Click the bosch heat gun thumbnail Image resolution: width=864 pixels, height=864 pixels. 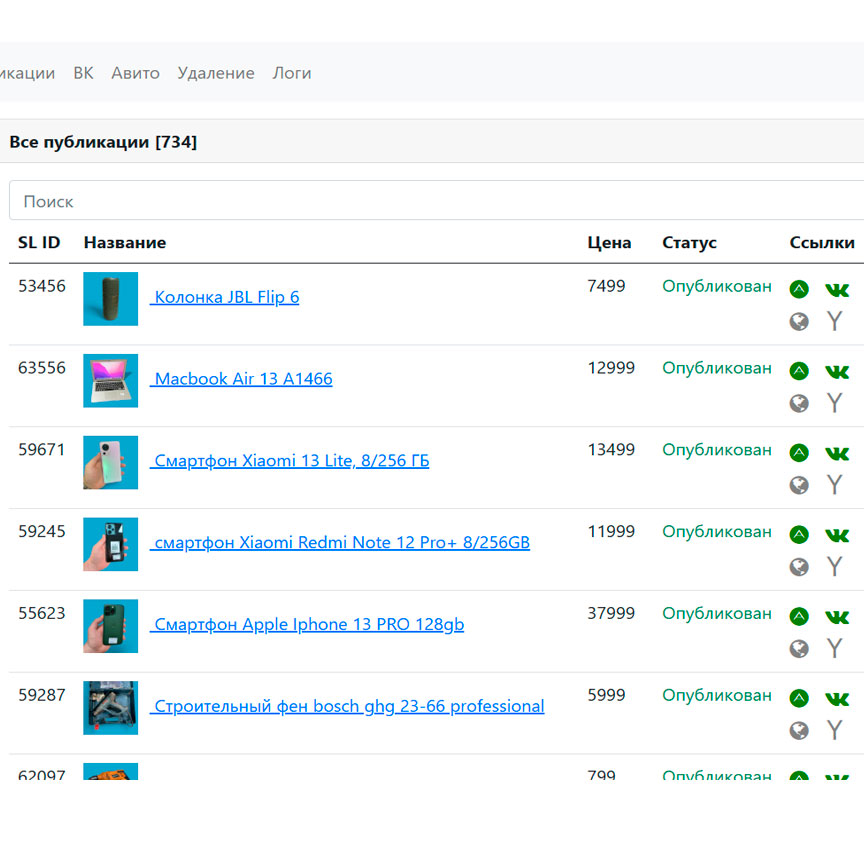coord(111,708)
